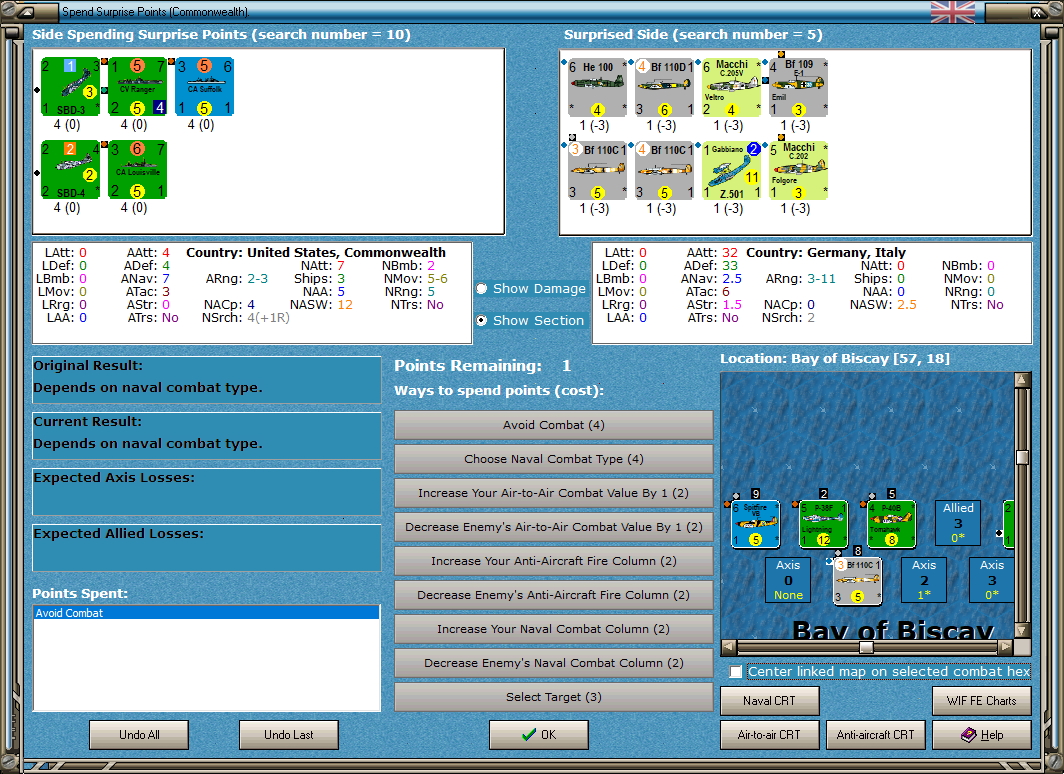Click the Spitfire counter on the map

click(755, 524)
